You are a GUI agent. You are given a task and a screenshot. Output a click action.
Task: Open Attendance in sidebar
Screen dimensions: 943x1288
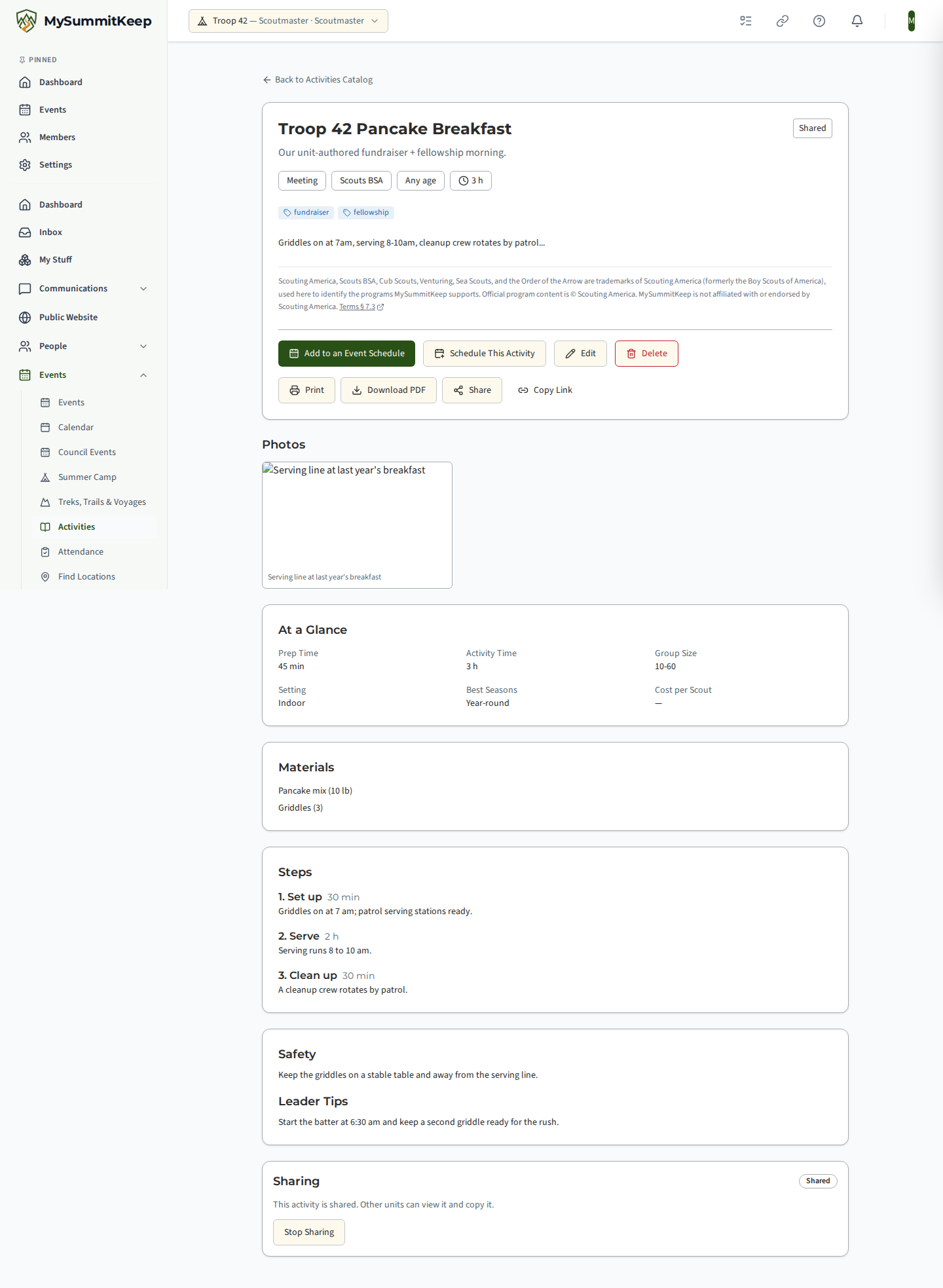pos(94,551)
